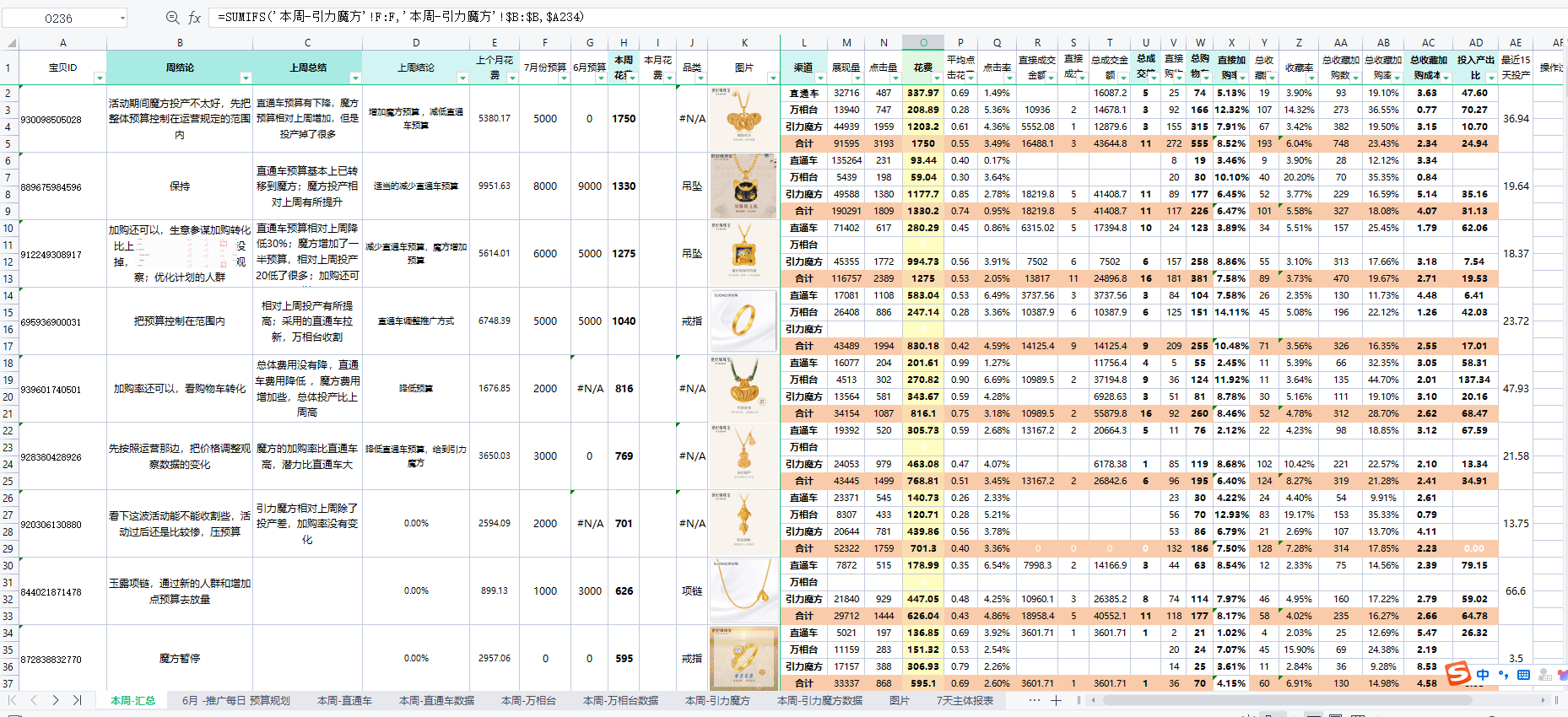
Task: Click the gold ring product image in row 15
Action: tap(743, 321)
